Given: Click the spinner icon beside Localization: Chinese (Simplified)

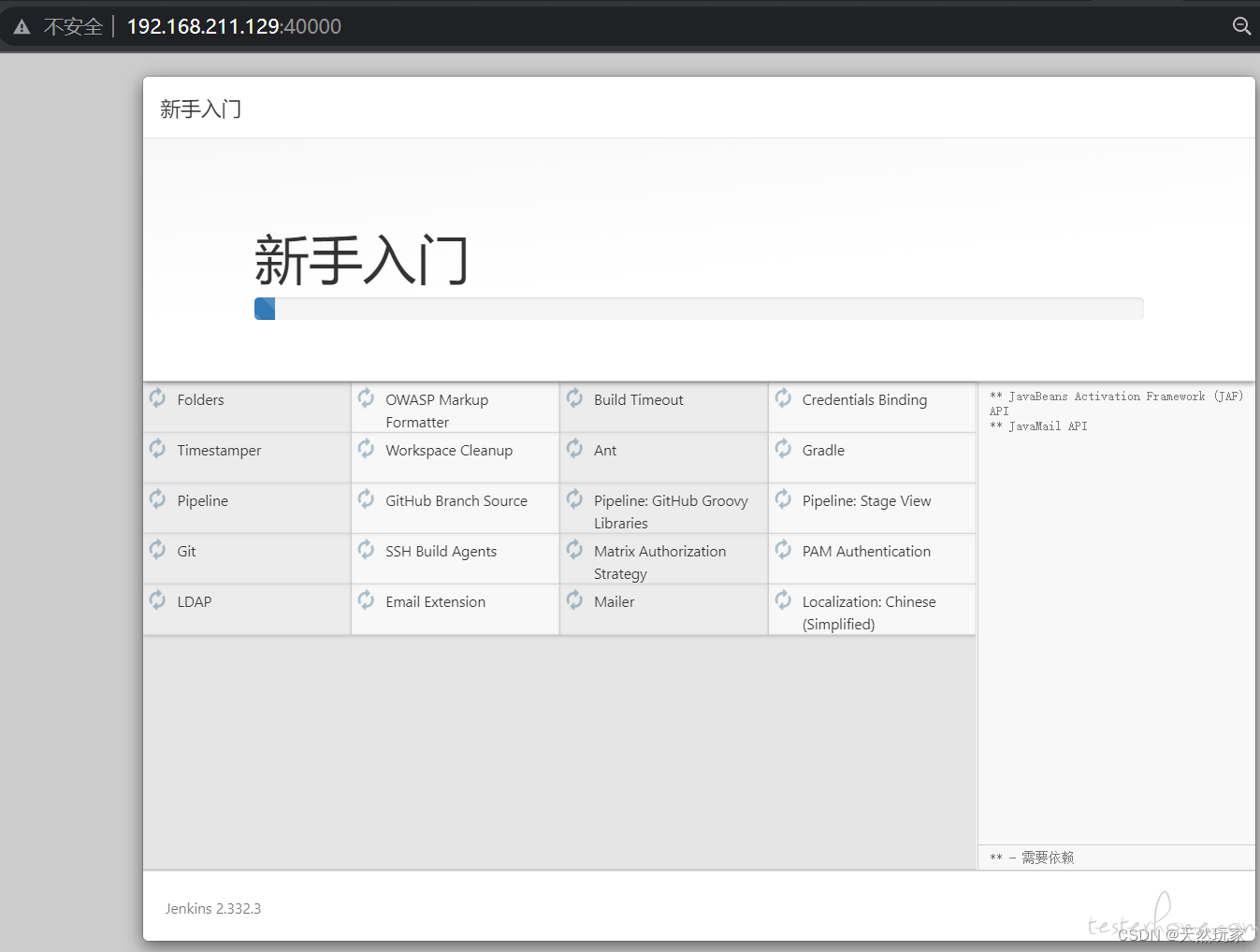Looking at the screenshot, I should (x=784, y=599).
